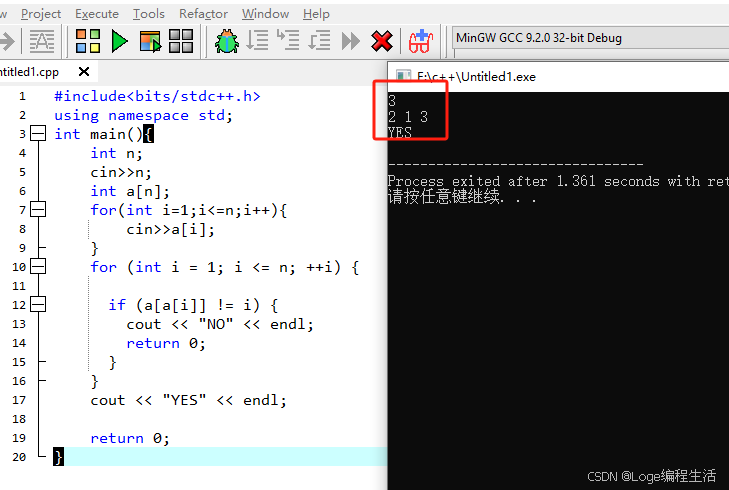Viewport: 729px width, 490px height.
Task: Click the 'Process exited after' console text
Action: pyautogui.click(x=467, y=181)
